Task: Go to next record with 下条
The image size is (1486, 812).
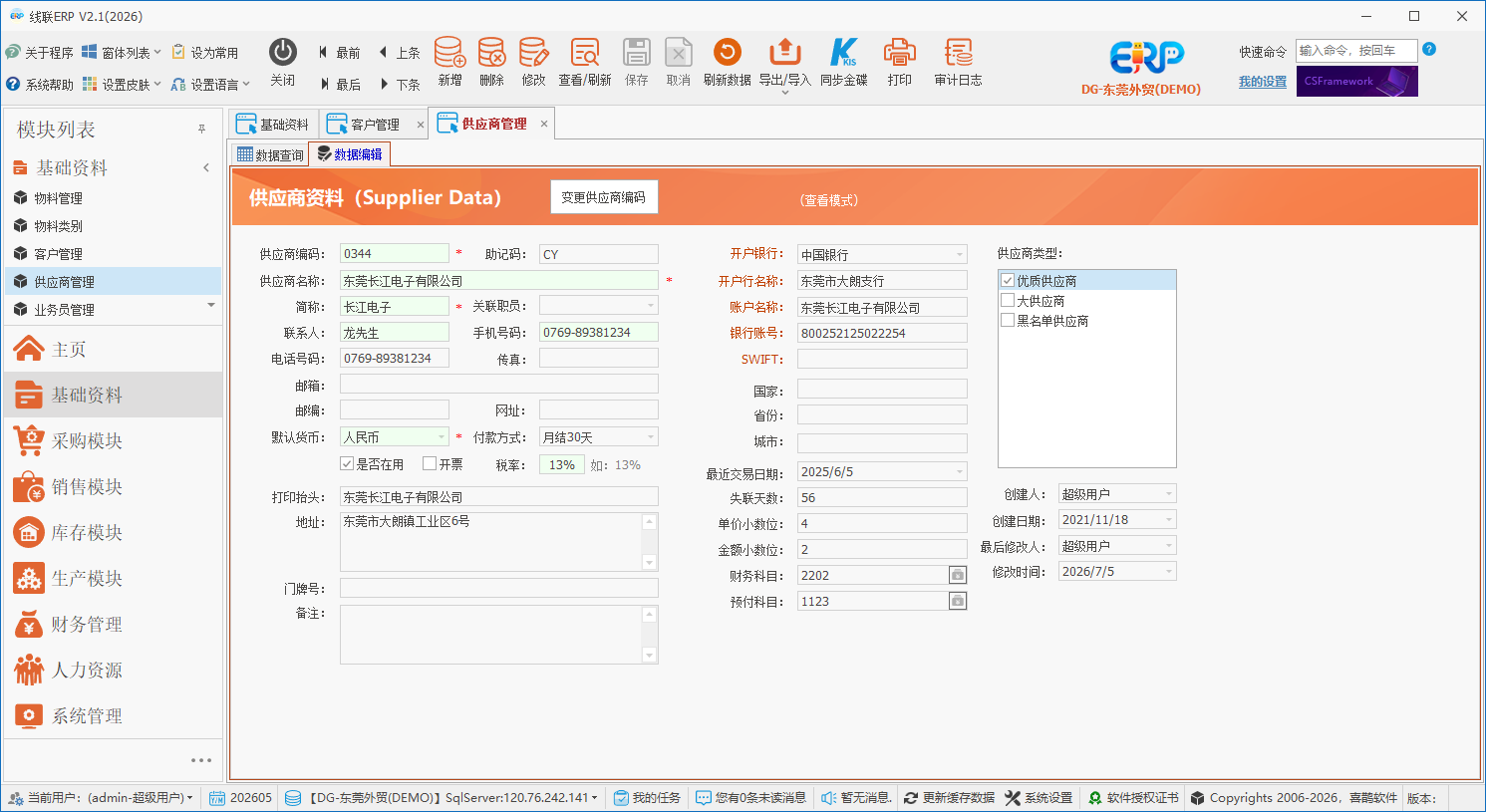Action: (399, 85)
